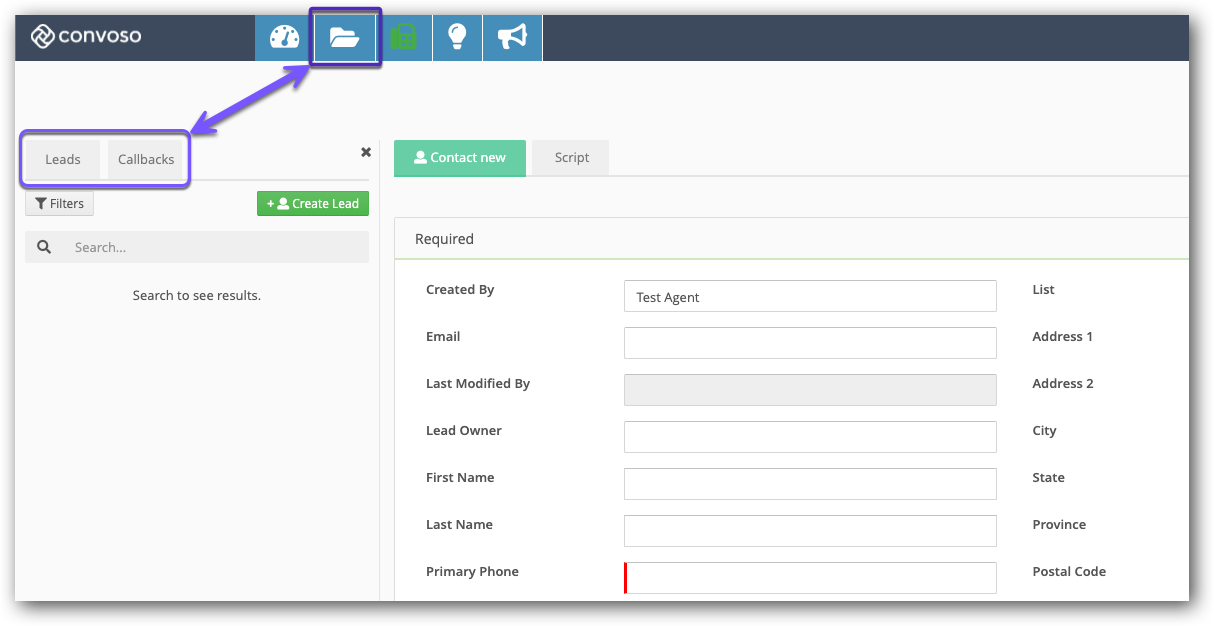The height and width of the screenshot is (626, 1214).
Task: Open the Script tab
Action: 571,158
